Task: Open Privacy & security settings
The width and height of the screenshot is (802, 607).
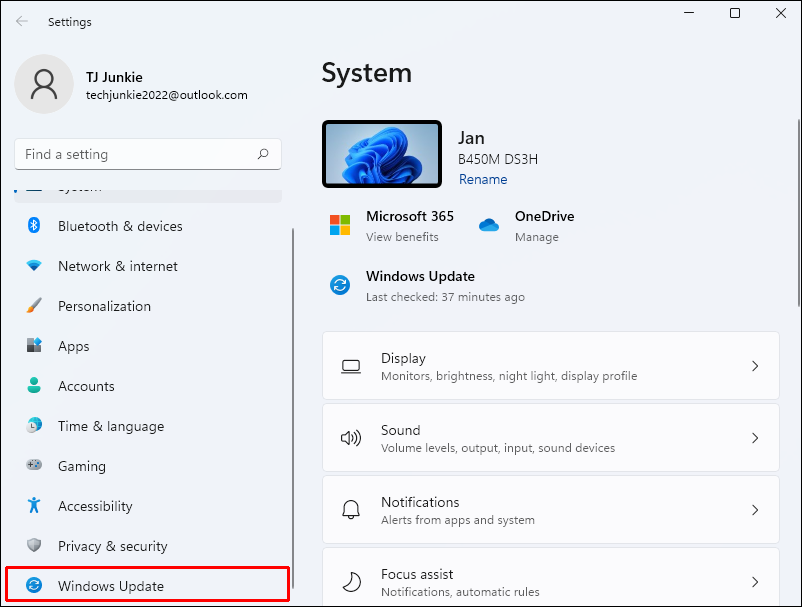Action: [148, 546]
